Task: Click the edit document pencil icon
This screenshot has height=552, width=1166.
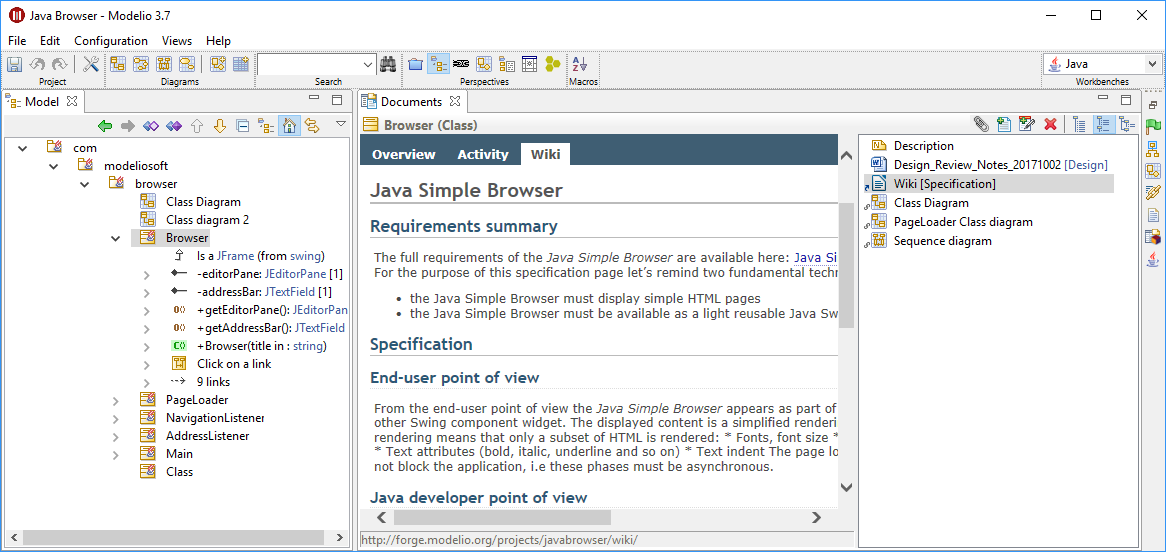Action: 1028,124
